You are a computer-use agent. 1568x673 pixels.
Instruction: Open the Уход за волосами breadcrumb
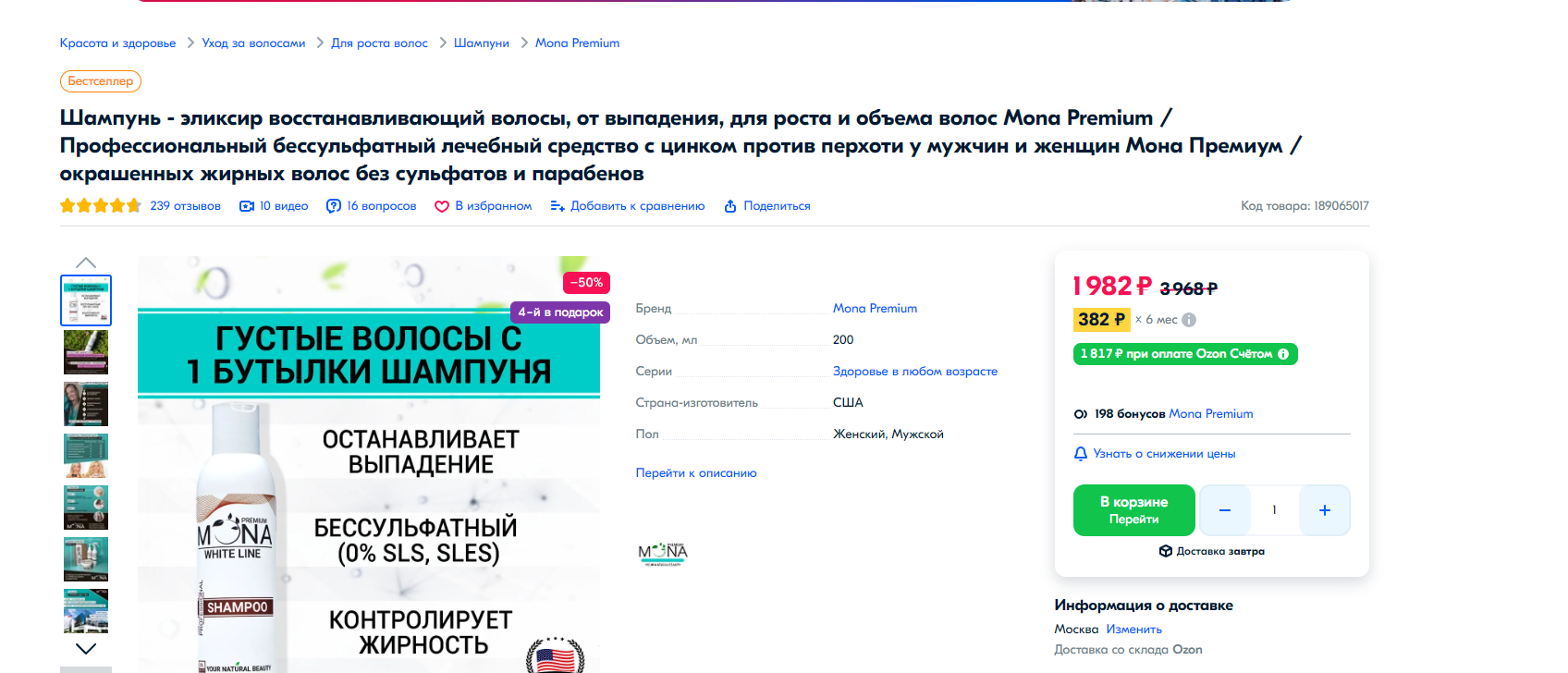tap(253, 43)
